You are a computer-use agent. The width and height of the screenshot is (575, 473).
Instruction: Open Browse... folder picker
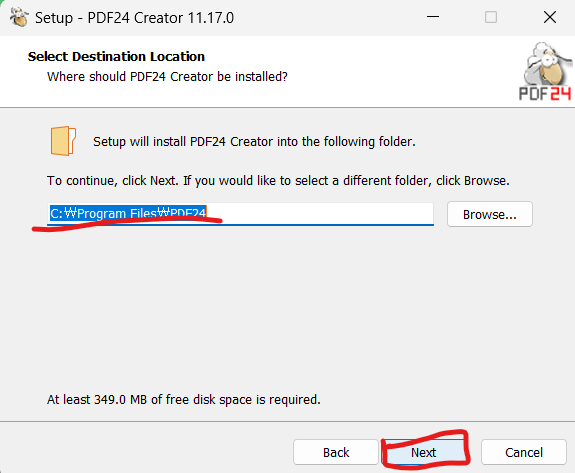click(x=490, y=214)
